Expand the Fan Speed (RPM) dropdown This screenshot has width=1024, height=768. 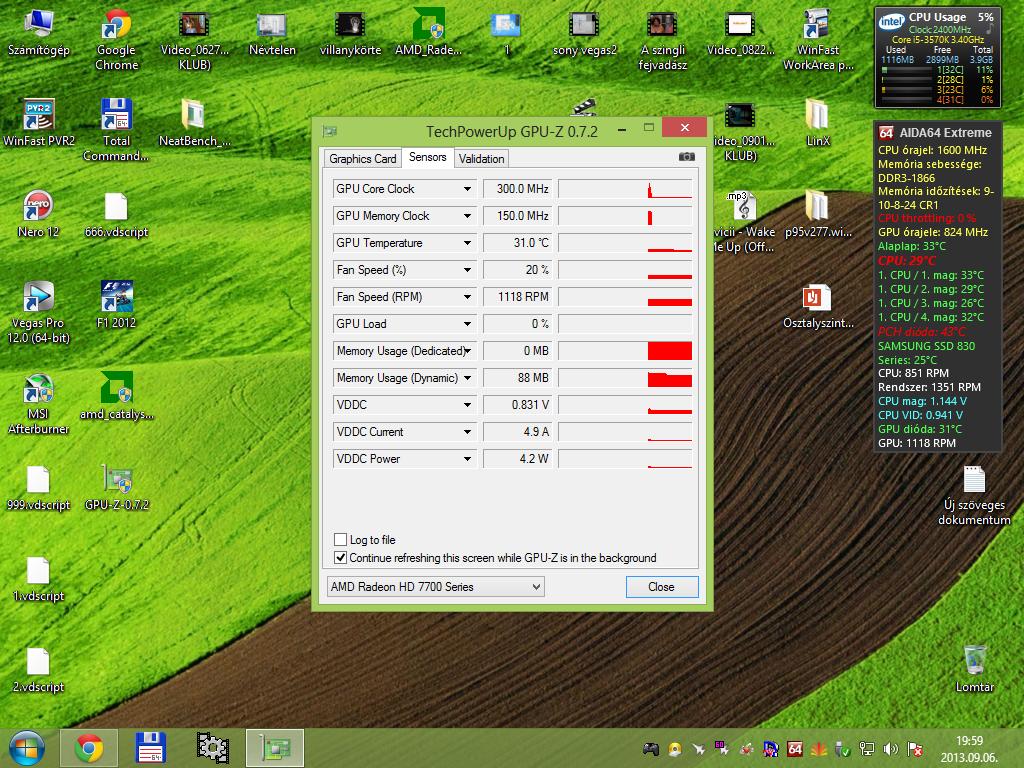click(x=468, y=296)
